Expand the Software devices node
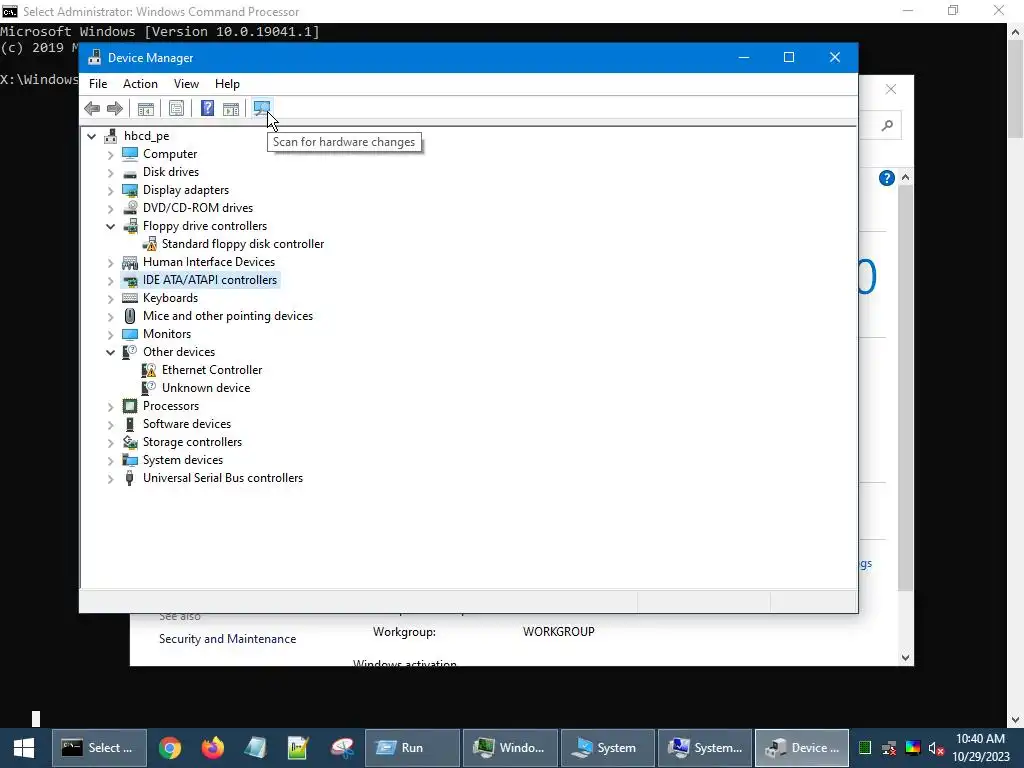Image resolution: width=1024 pixels, height=768 pixels. pyautogui.click(x=110, y=425)
